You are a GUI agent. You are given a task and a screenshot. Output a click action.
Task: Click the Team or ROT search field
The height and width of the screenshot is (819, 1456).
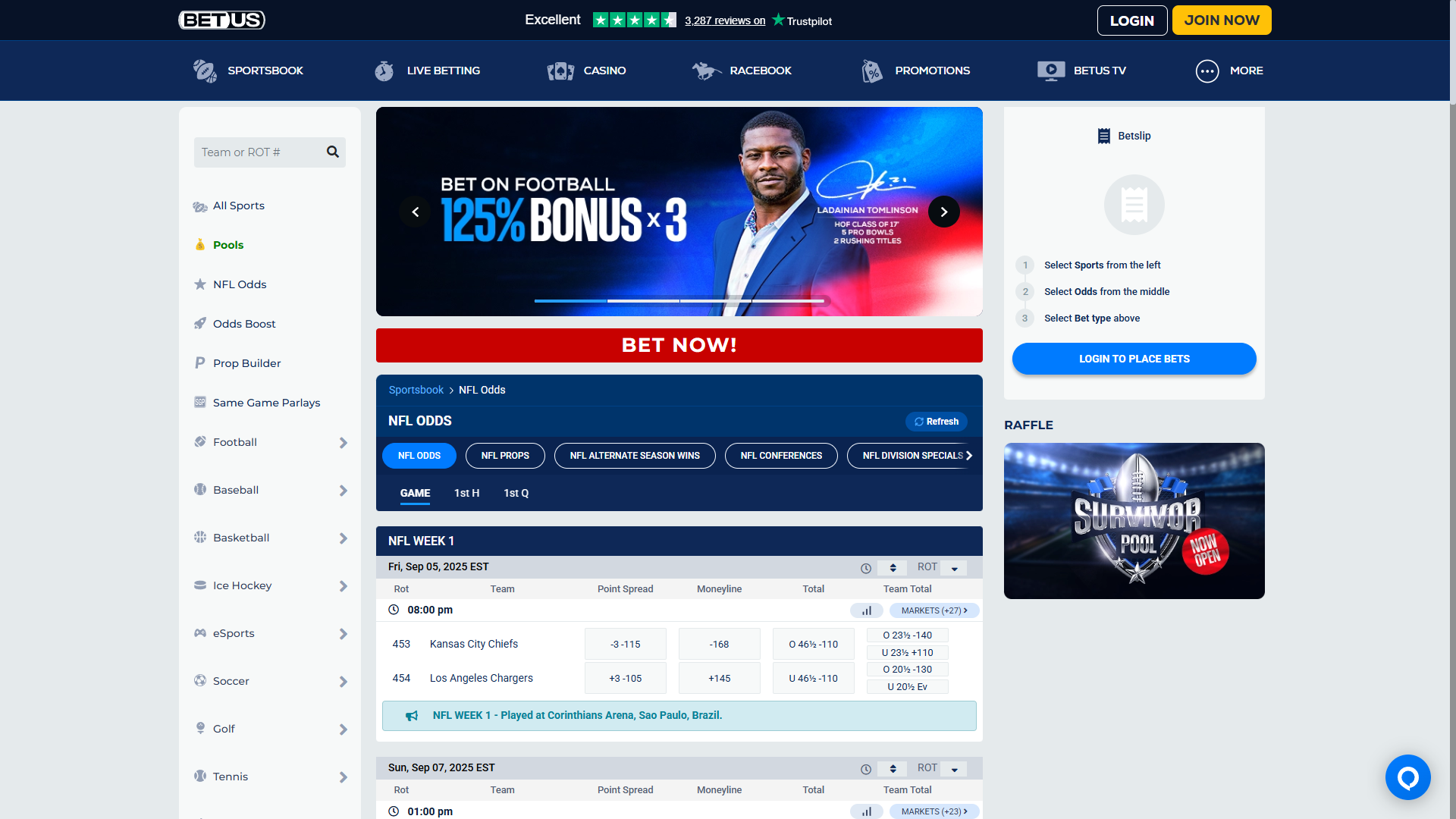point(258,152)
